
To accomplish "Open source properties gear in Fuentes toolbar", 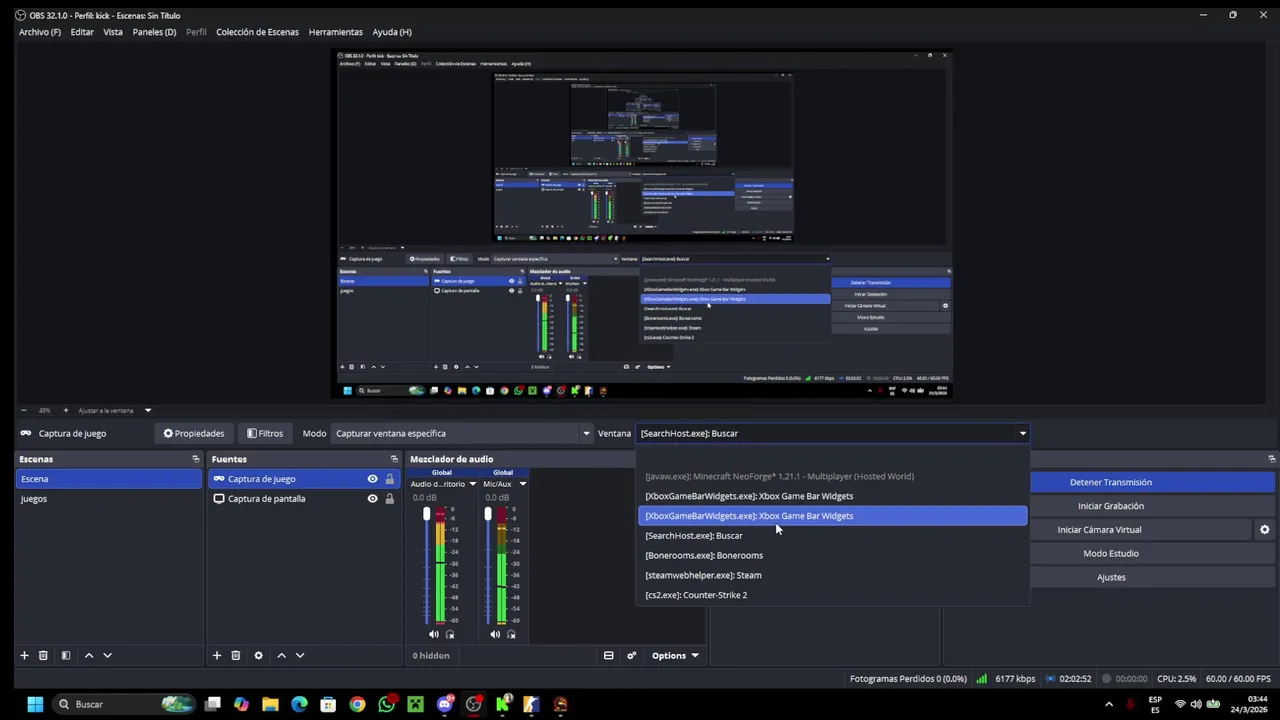I will pos(258,655).
